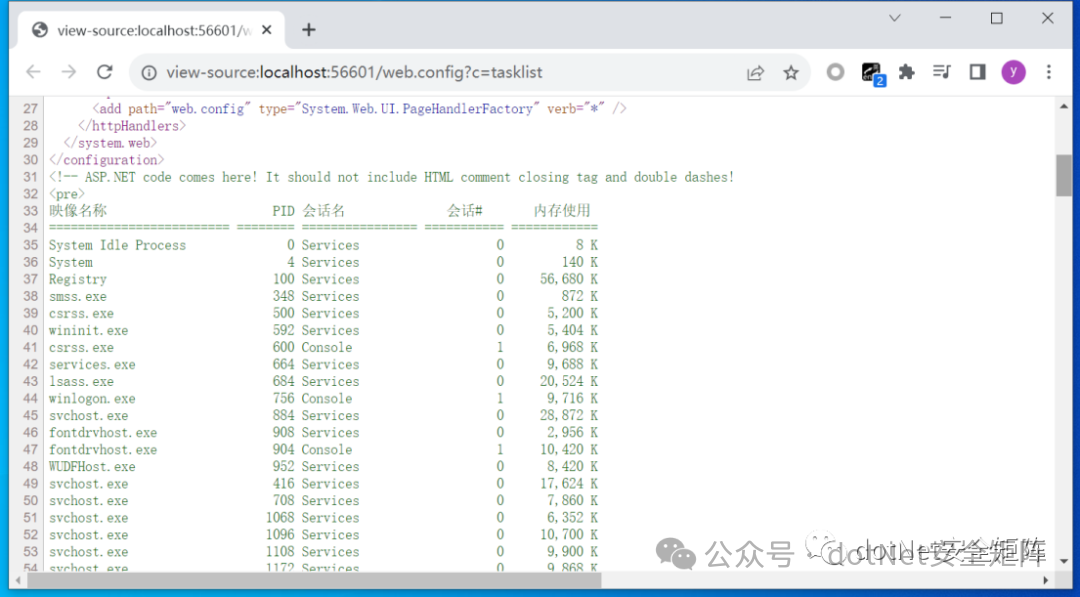Click 'winlogon.exe' process name

(92, 399)
